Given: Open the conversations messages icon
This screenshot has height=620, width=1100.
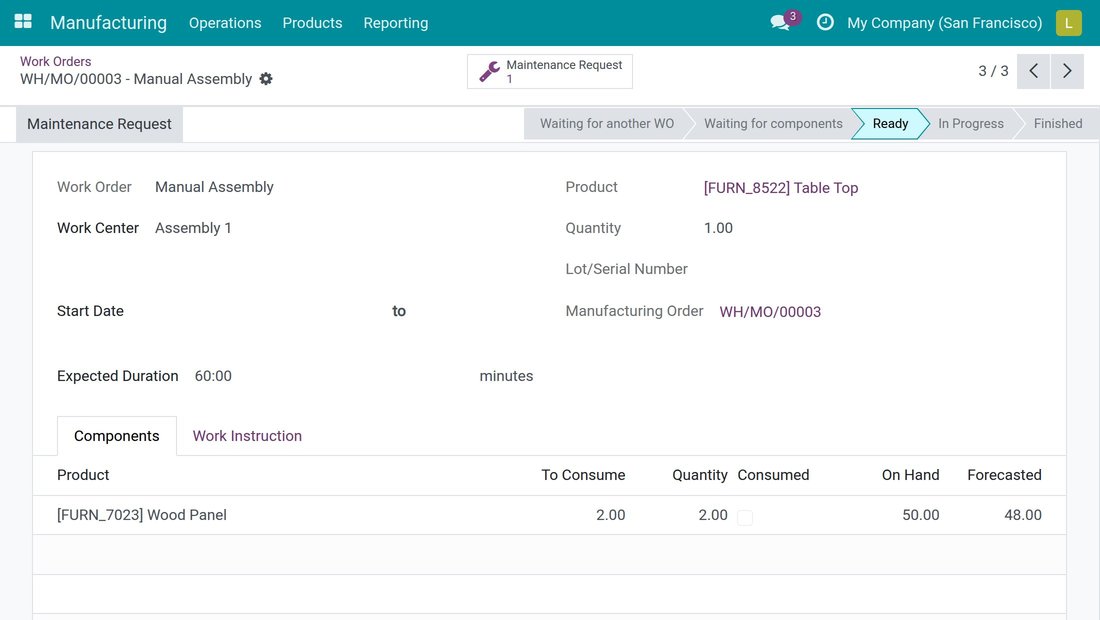Looking at the screenshot, I should (780, 22).
